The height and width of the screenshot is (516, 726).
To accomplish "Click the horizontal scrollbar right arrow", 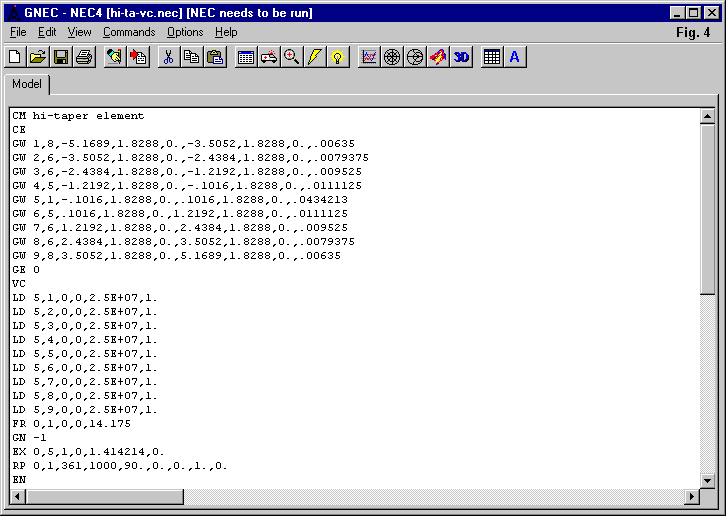I will (x=692, y=497).
